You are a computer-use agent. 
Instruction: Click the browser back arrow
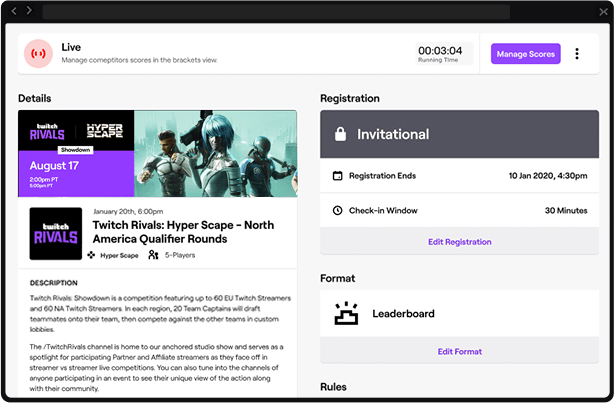tap(14, 10)
